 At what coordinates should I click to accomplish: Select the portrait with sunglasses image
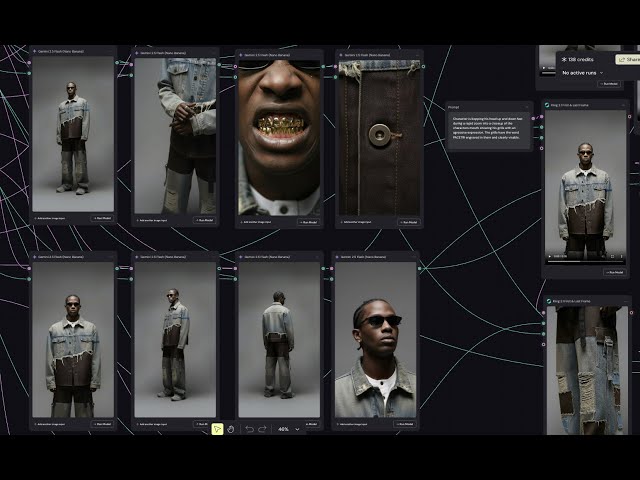(x=376, y=340)
